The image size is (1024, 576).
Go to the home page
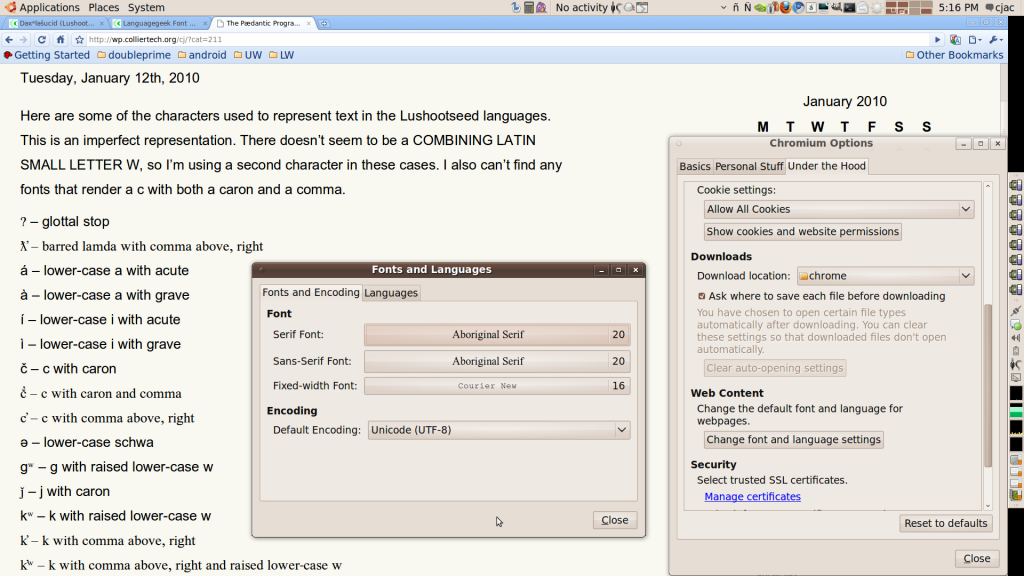click(61, 39)
